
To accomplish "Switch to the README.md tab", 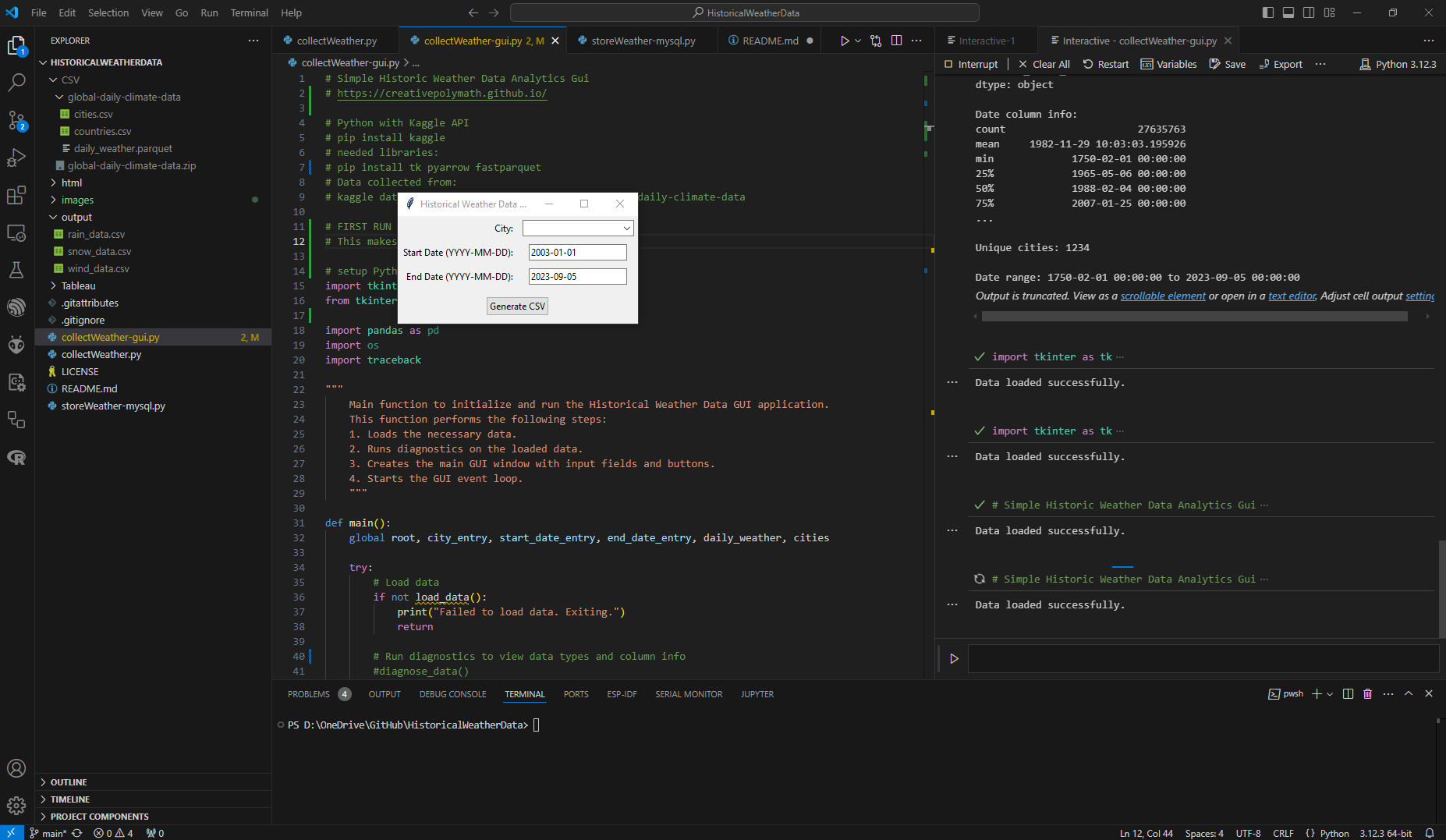I will coord(770,41).
